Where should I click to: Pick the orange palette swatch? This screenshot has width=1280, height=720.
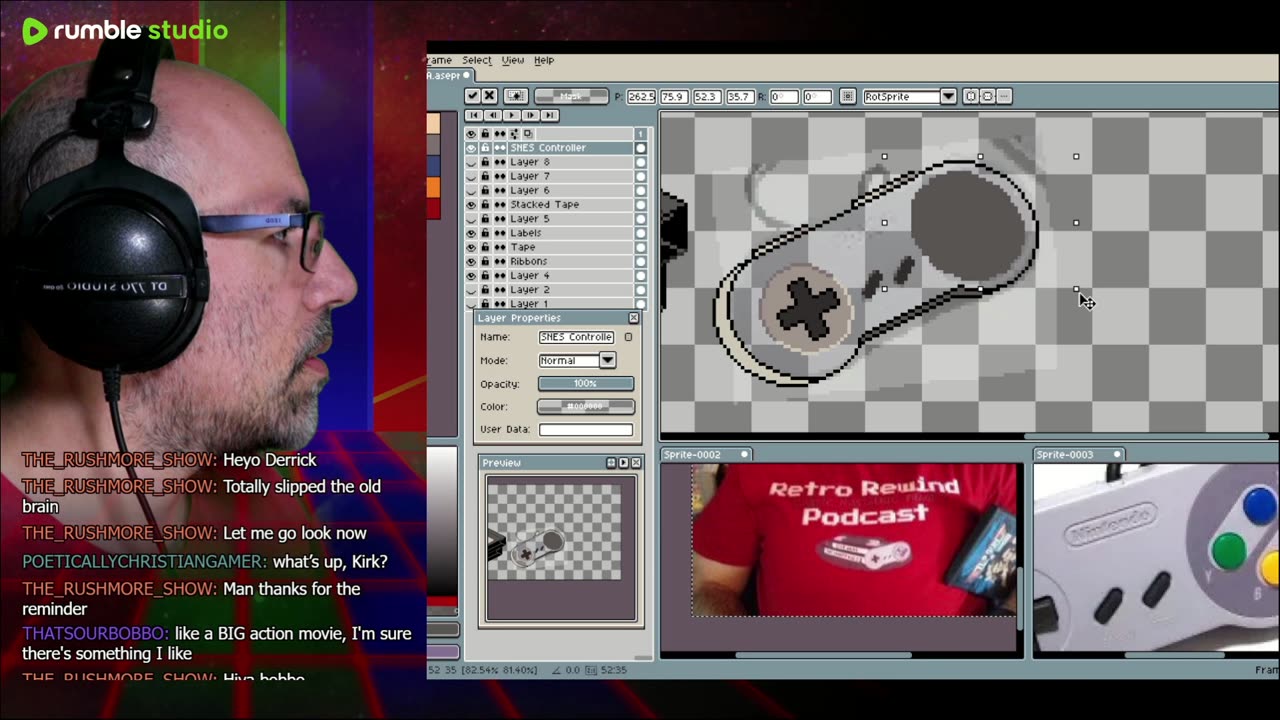pyautogui.click(x=433, y=187)
